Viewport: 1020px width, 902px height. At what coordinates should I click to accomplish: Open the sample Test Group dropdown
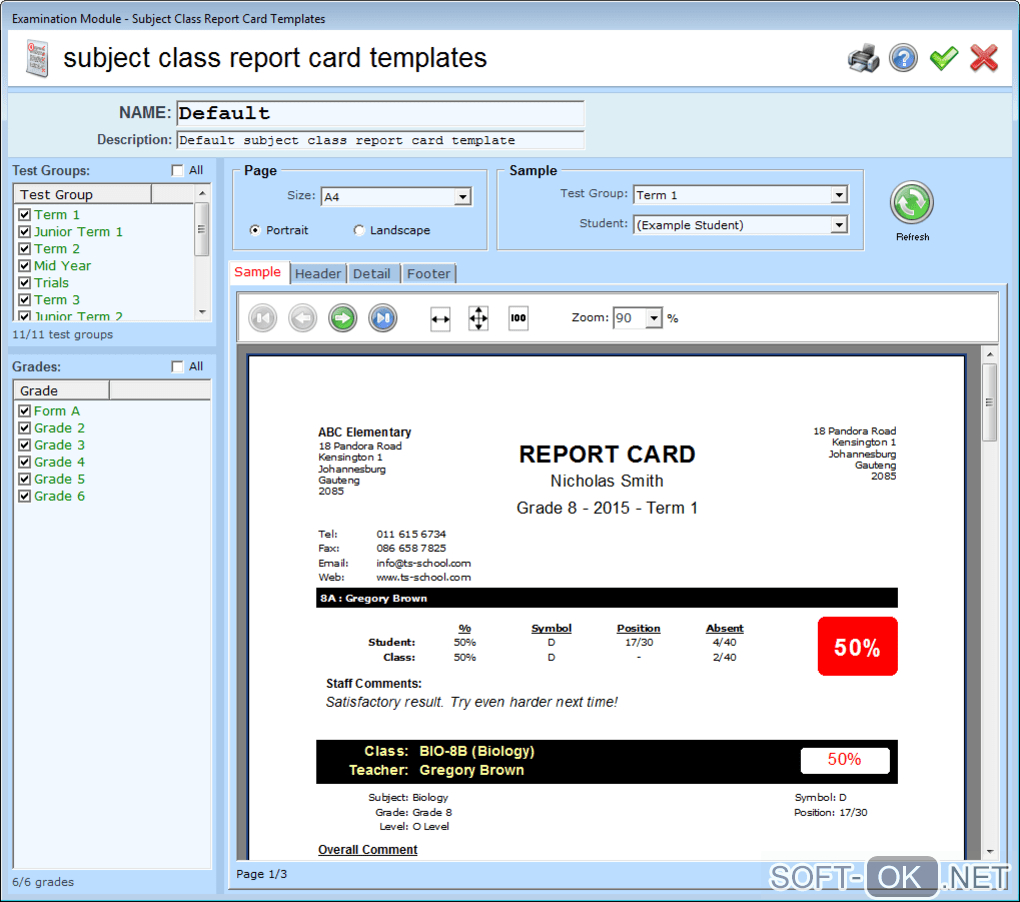[839, 194]
